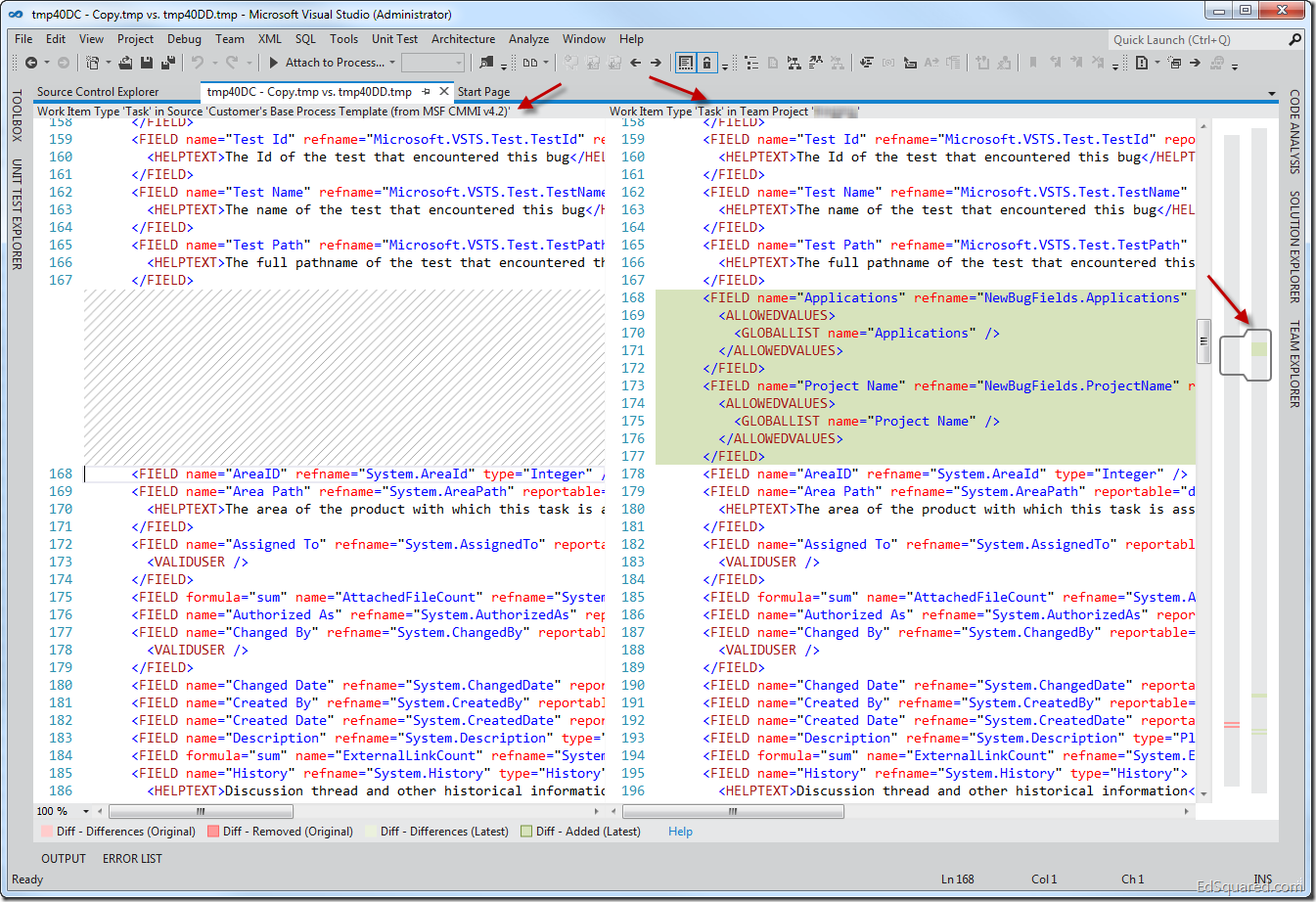Click the Open File toolbar icon
The image size is (1316, 902).
(125, 63)
